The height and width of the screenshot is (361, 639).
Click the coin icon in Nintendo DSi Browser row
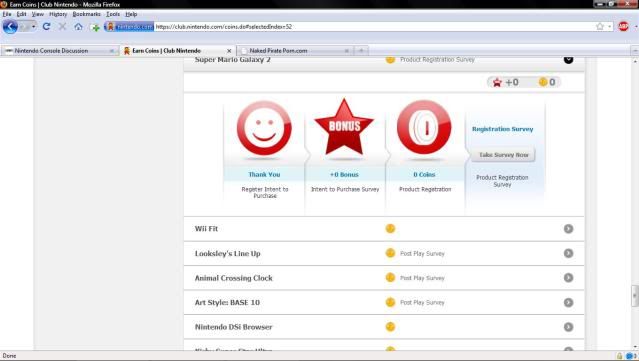click(x=390, y=327)
